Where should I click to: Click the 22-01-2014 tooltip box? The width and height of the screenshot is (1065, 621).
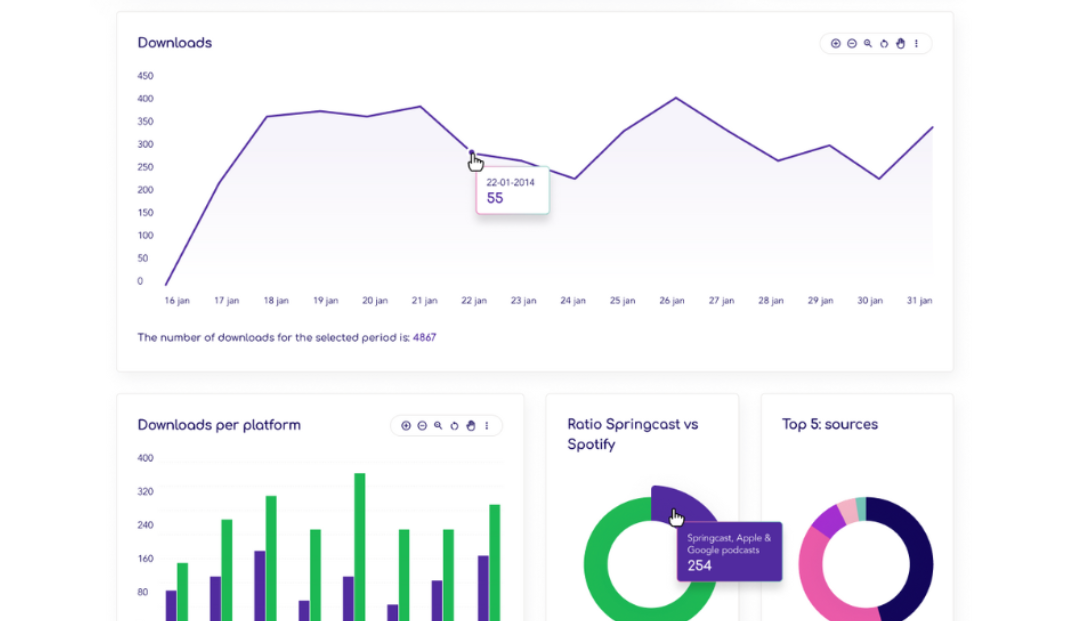tap(513, 192)
